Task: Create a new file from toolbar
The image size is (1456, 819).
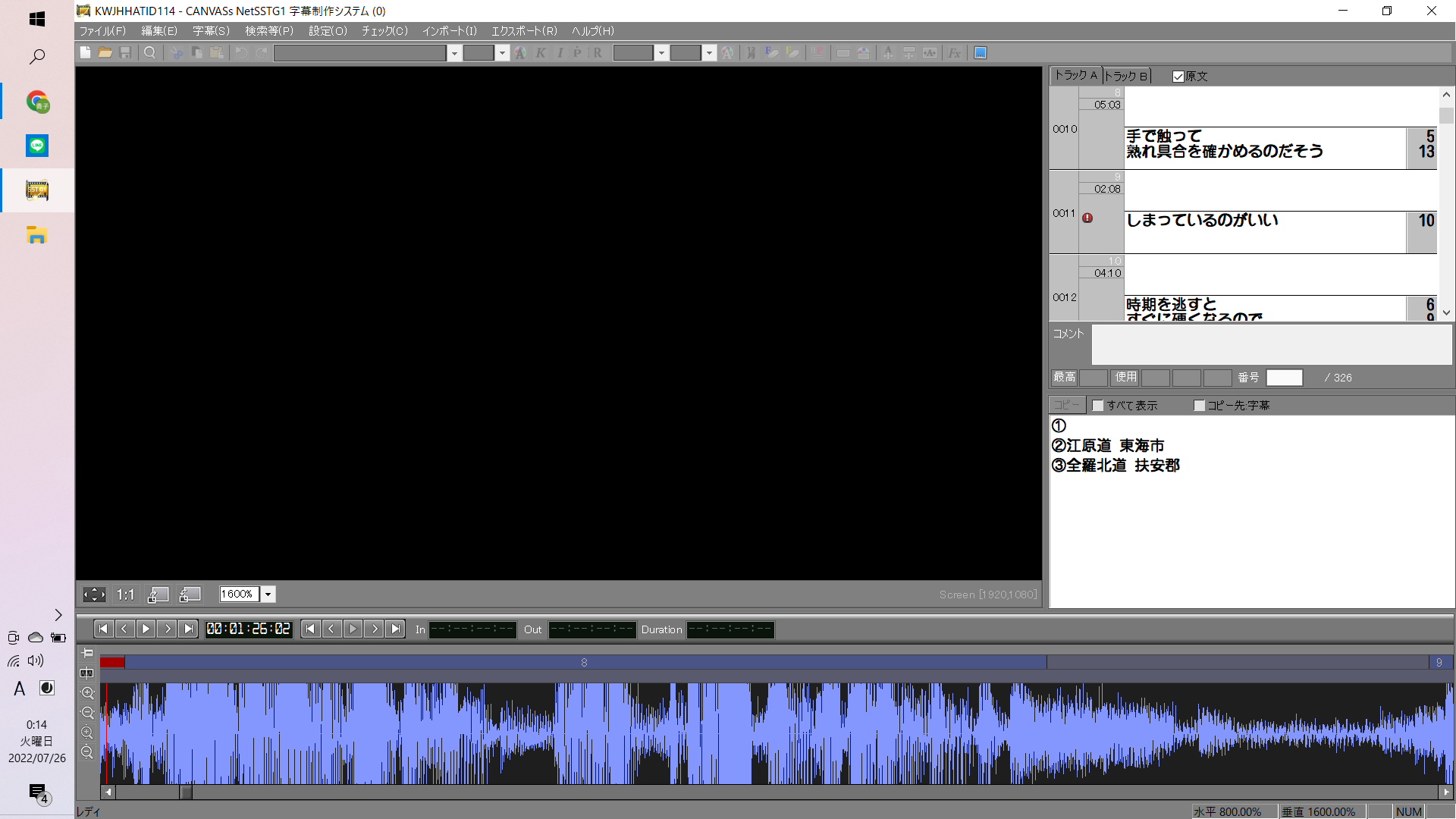Action: [85, 52]
